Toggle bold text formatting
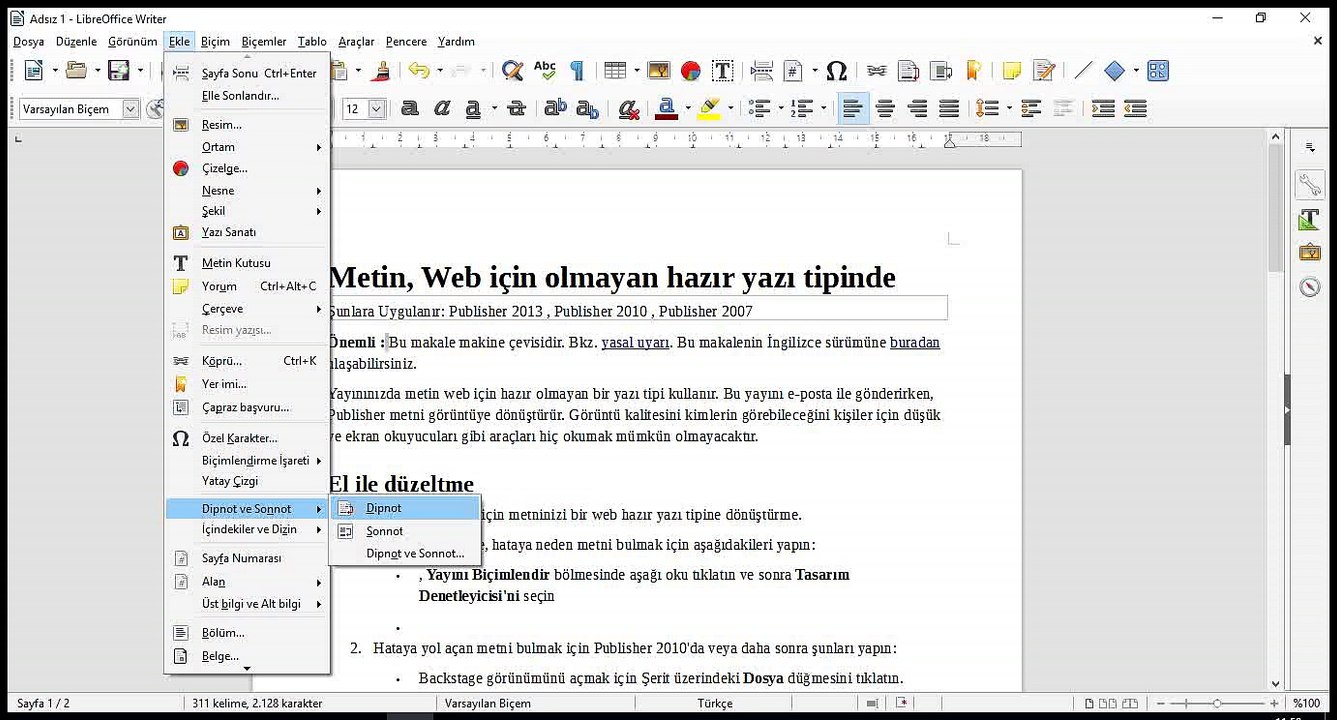The image size is (1337, 720). (410, 108)
